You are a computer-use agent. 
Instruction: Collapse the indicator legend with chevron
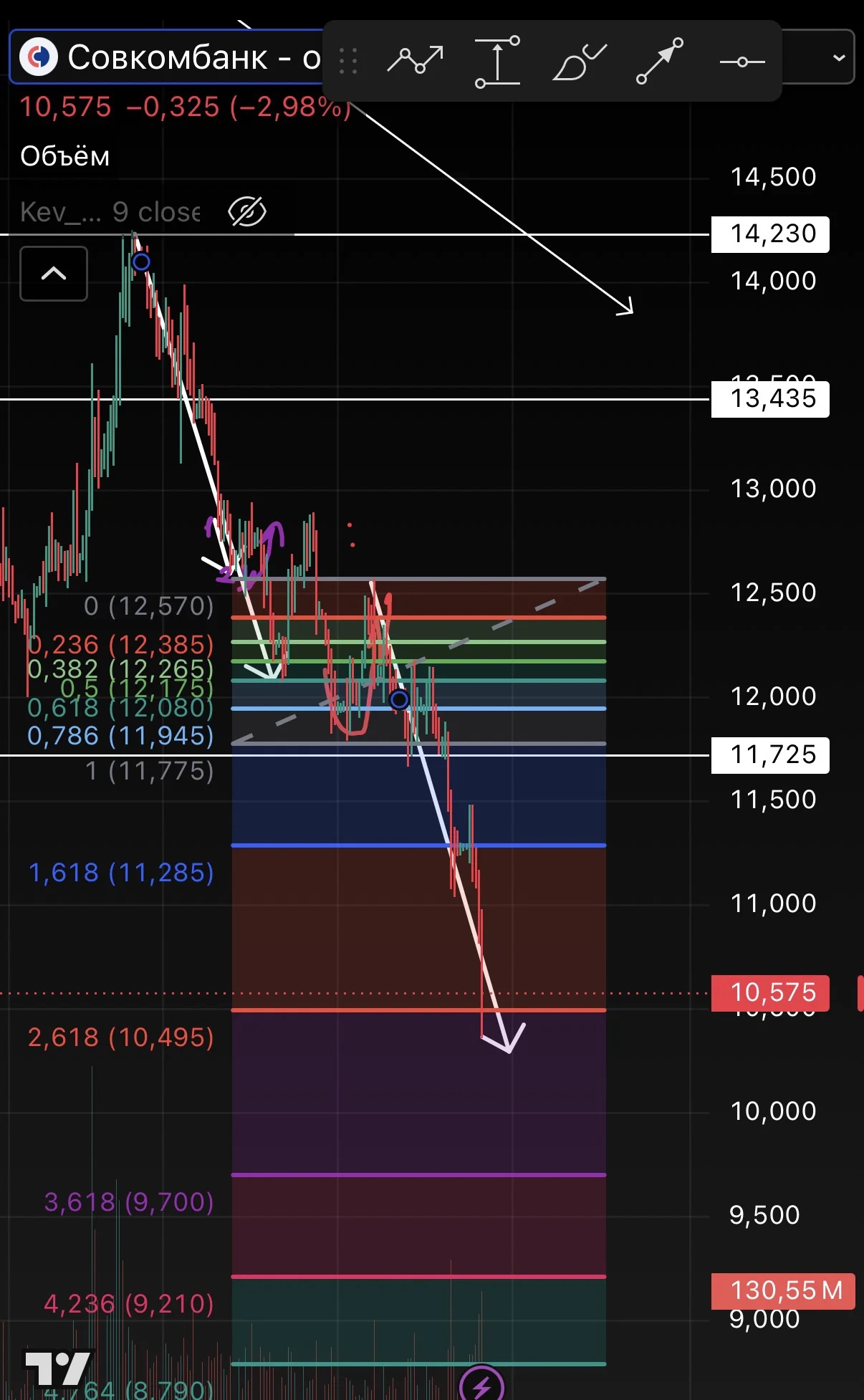pyautogui.click(x=54, y=274)
